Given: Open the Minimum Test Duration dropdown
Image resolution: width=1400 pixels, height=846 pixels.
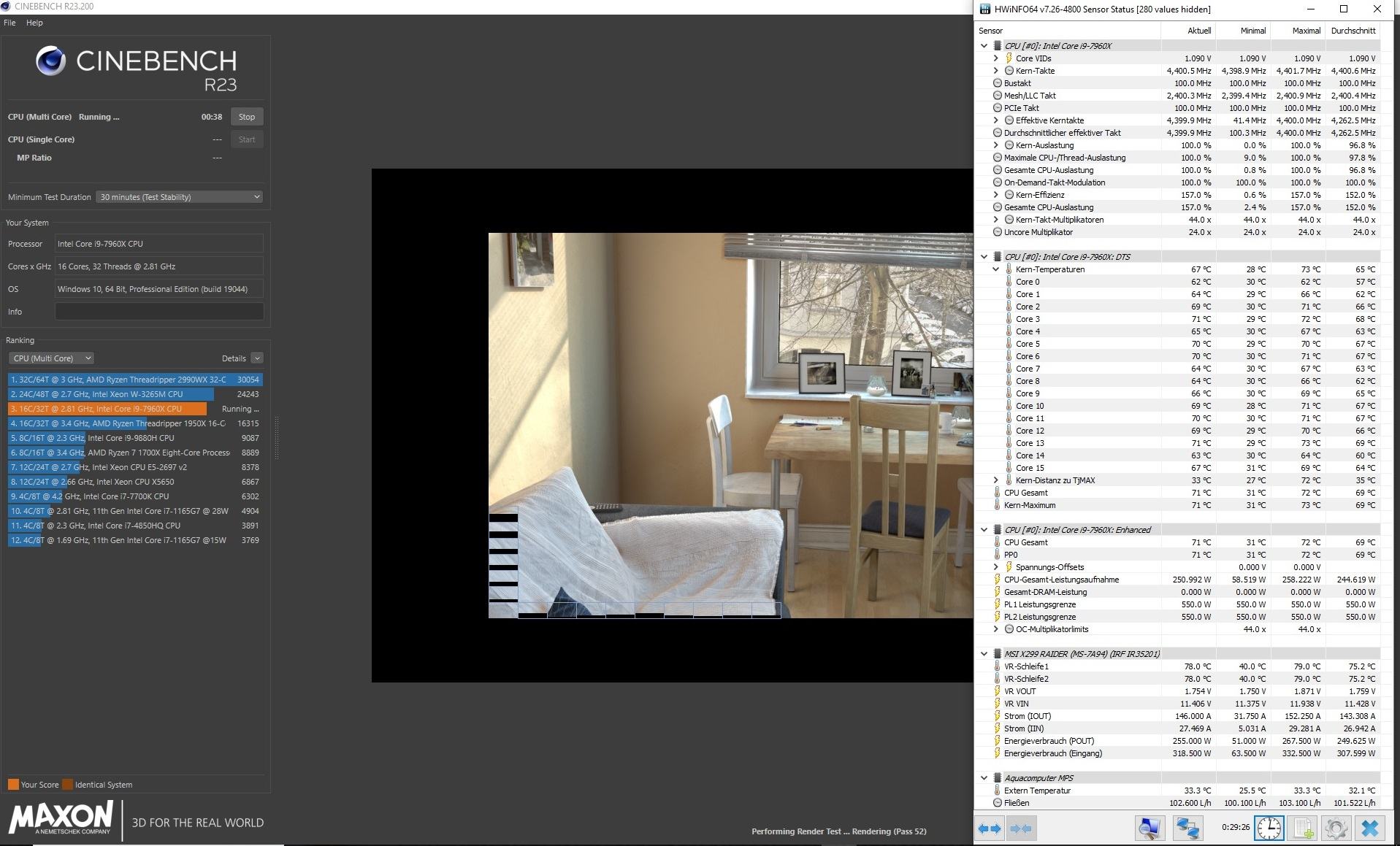Looking at the screenshot, I should pyautogui.click(x=179, y=197).
